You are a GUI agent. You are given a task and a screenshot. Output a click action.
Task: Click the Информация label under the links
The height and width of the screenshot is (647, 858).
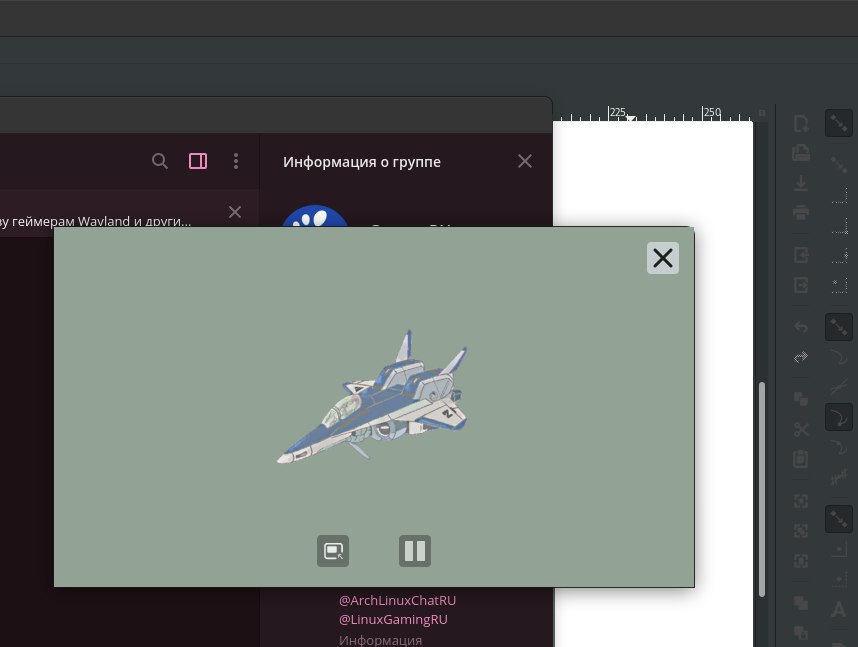coord(380,640)
